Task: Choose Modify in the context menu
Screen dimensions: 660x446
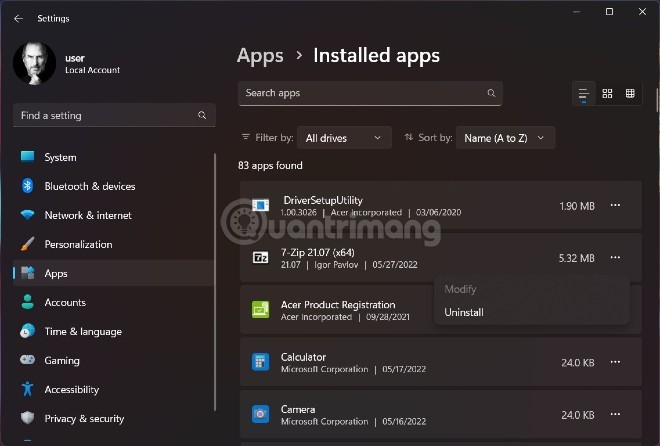Action: pos(461,288)
